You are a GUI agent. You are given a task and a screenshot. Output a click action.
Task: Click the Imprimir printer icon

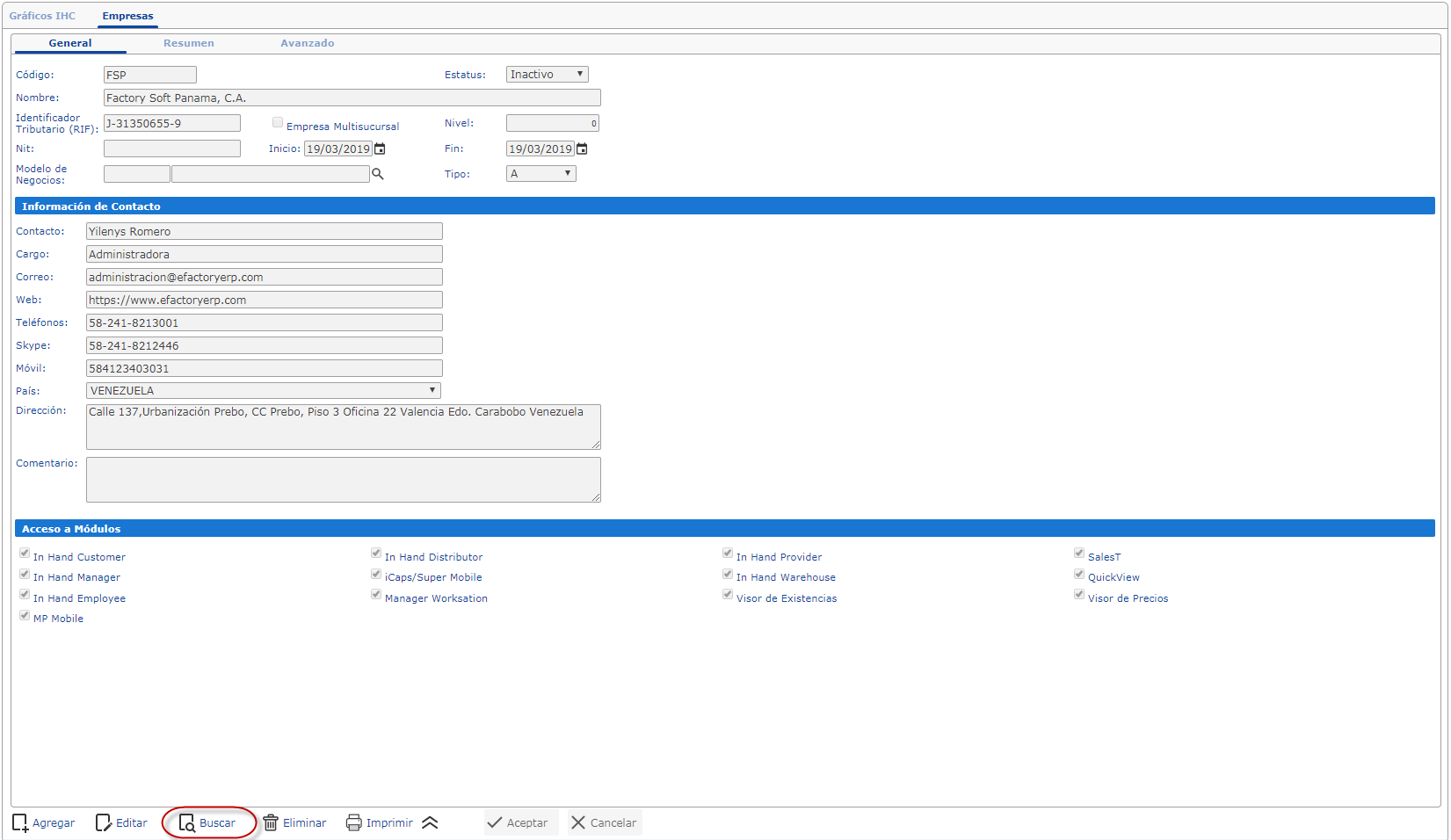[x=353, y=823]
